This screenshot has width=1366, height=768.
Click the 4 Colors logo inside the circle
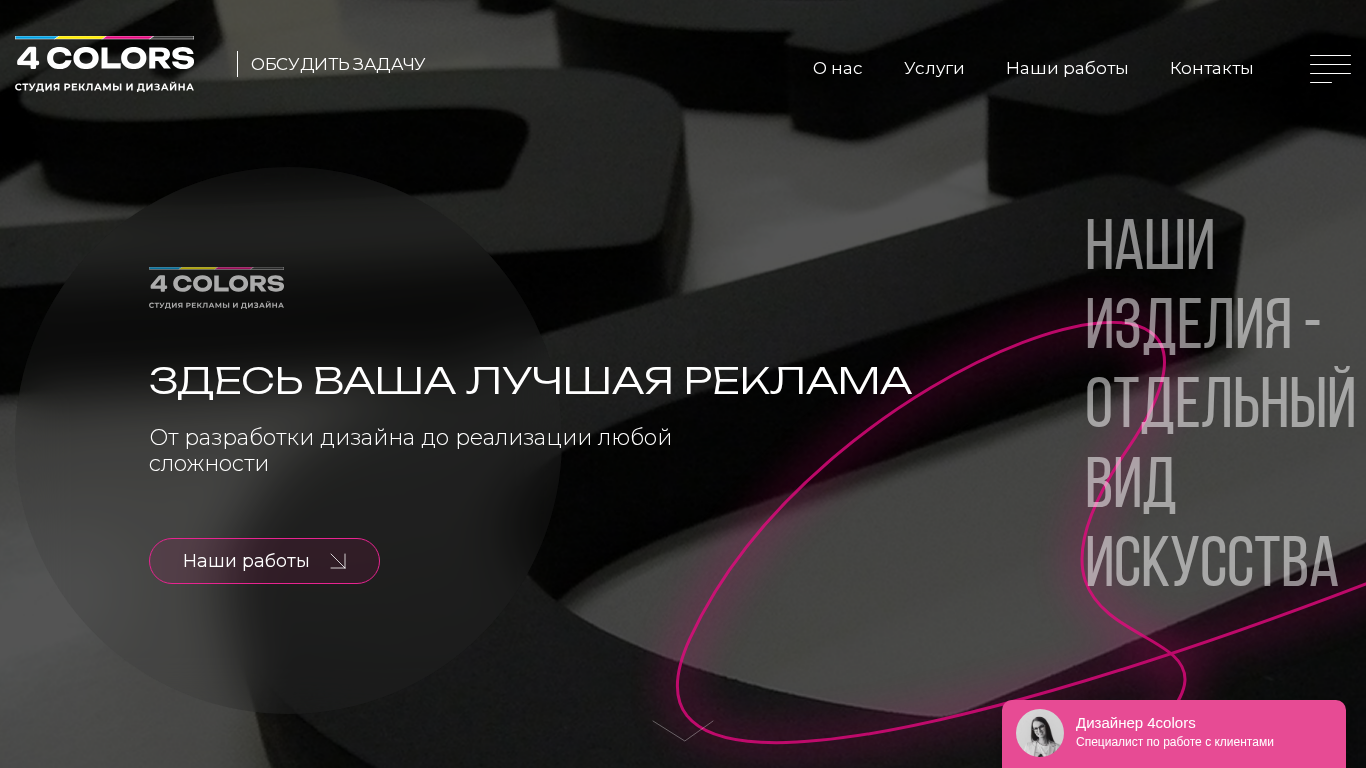pos(216,288)
